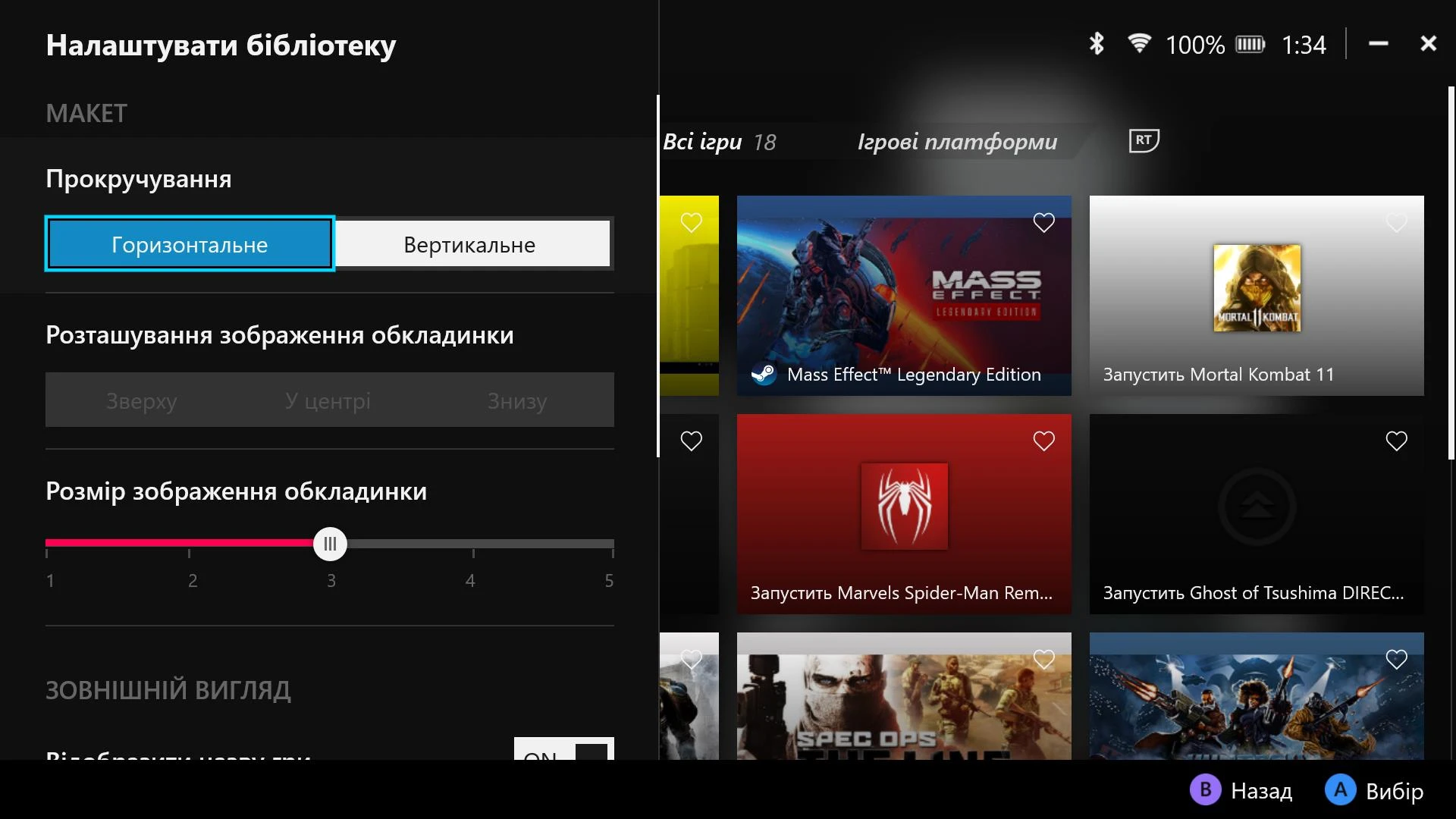Click heart on partially hidden black tile
The image size is (1456, 819).
tap(692, 441)
